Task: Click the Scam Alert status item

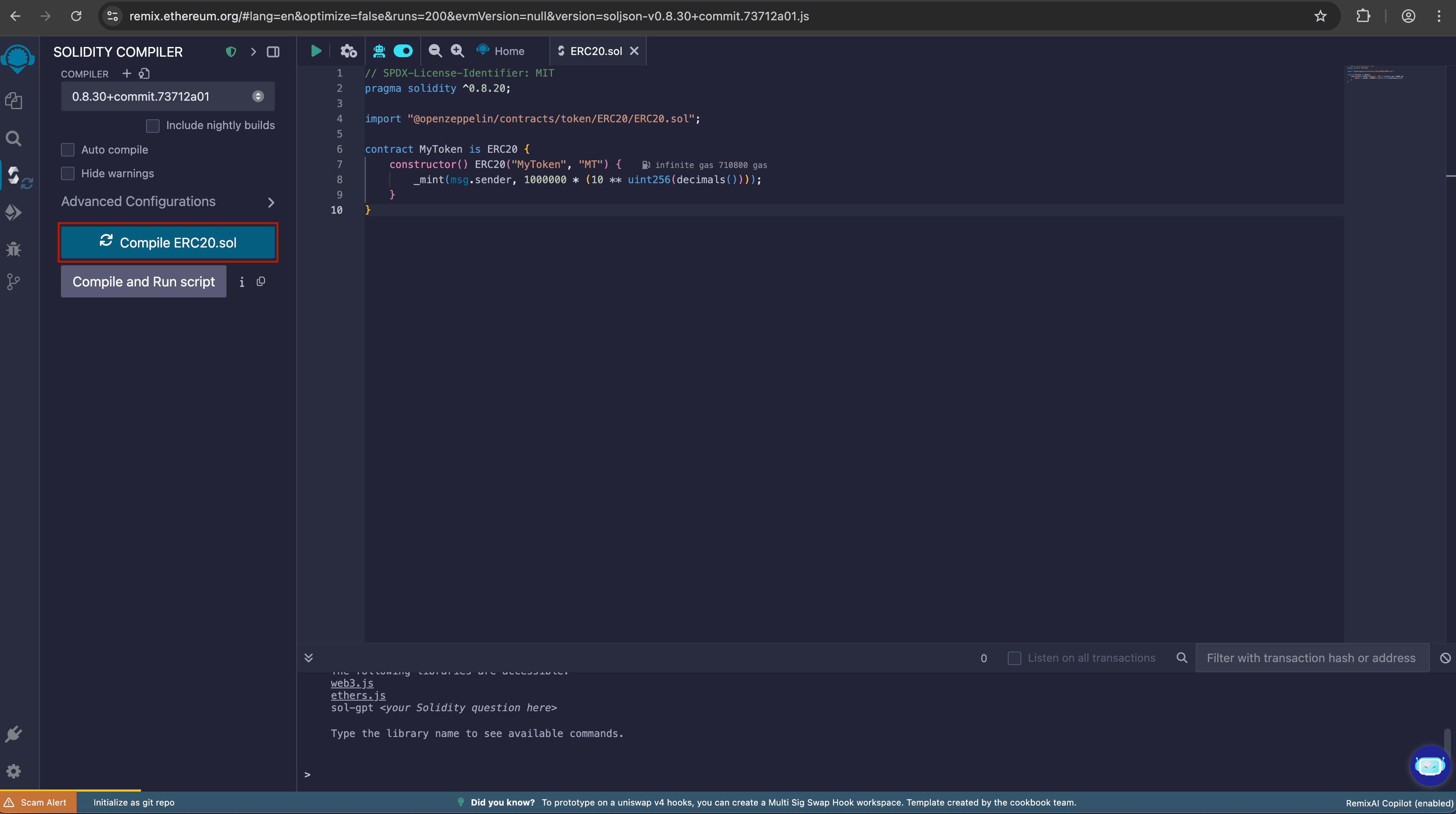Action: [38, 802]
